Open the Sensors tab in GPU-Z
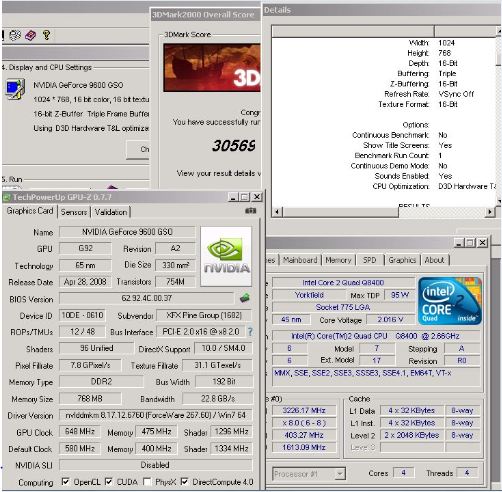This screenshot has width=502, height=492. pyautogui.click(x=74, y=212)
